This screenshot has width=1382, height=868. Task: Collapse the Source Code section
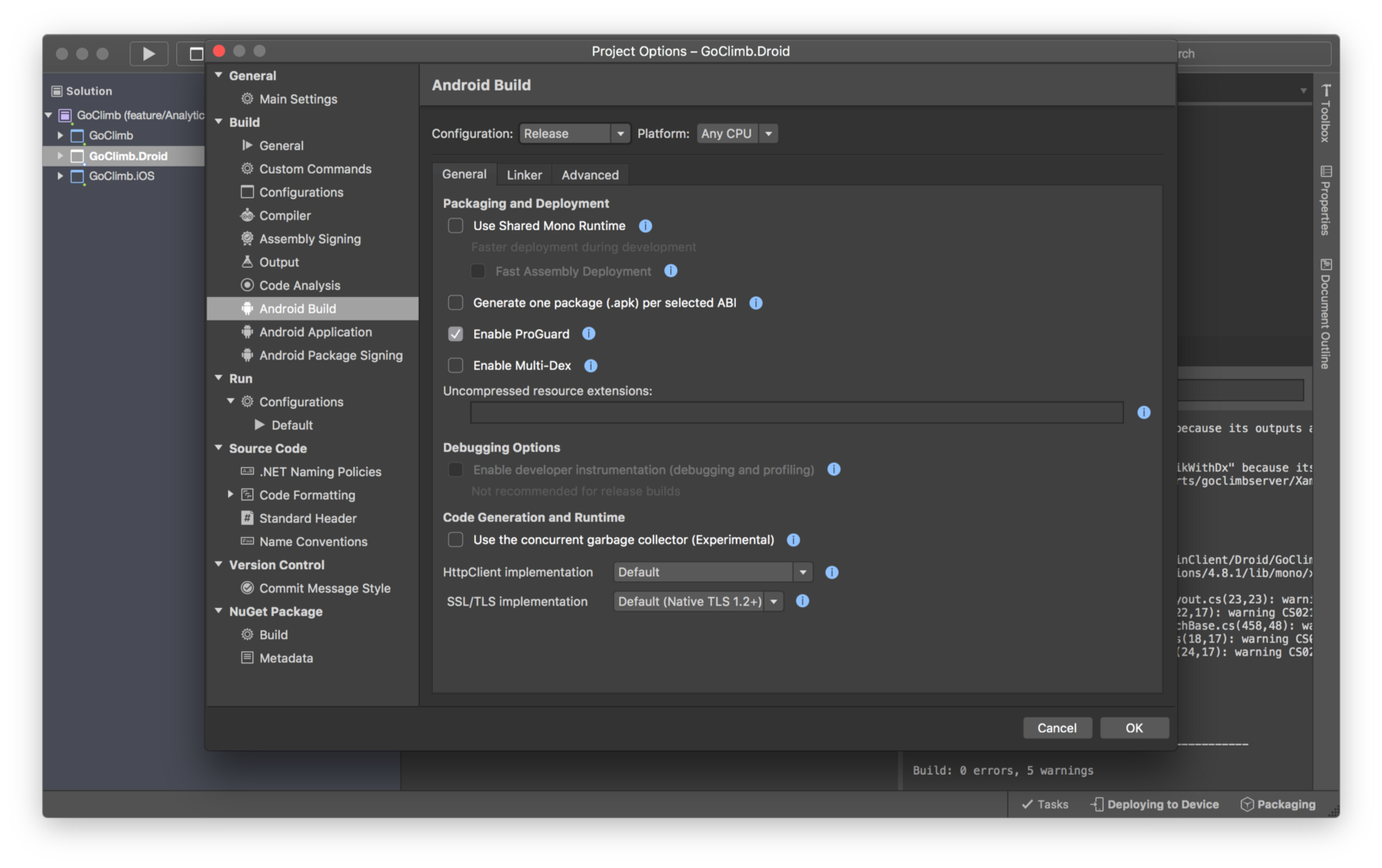(x=219, y=448)
